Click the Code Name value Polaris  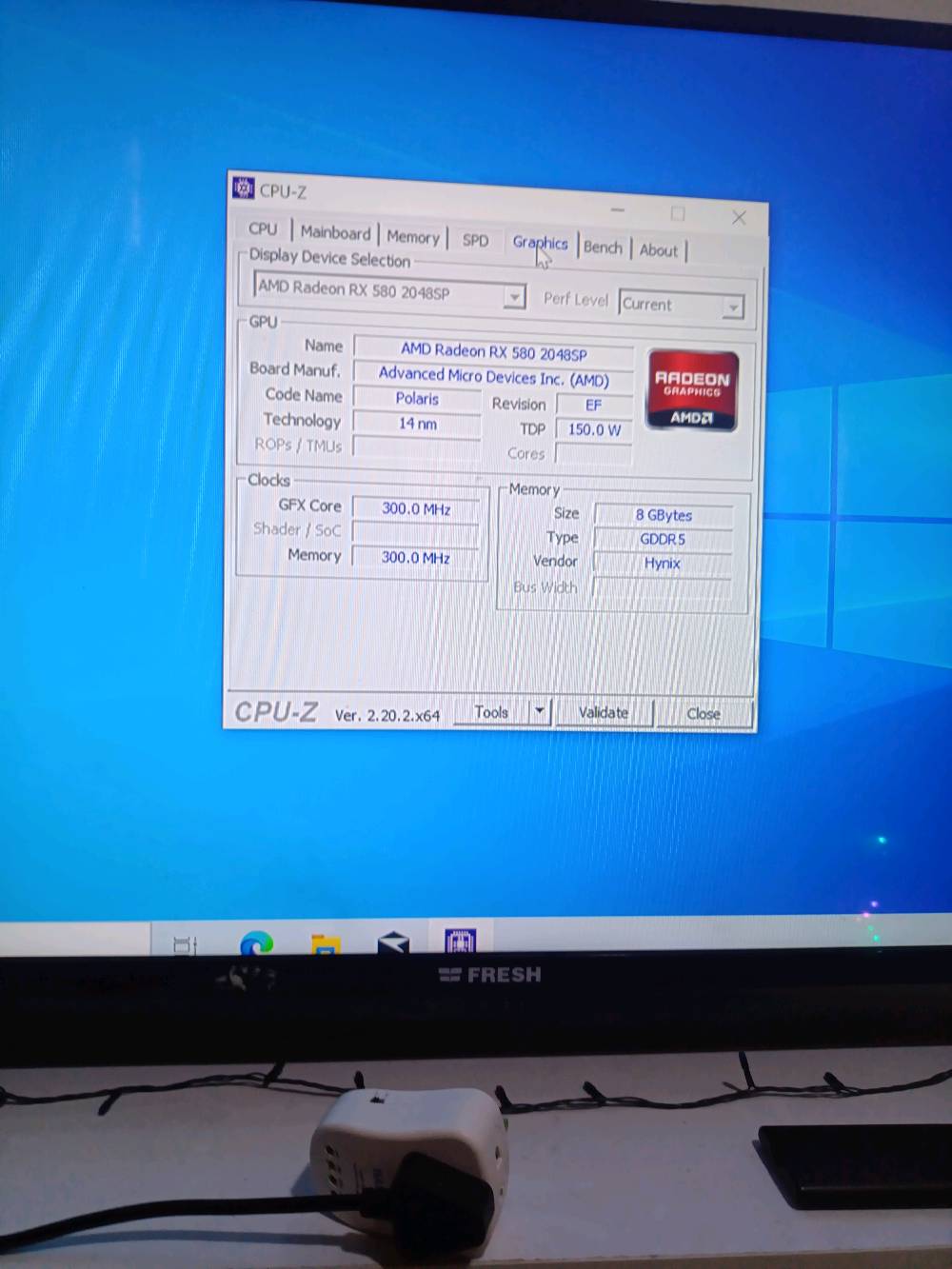click(417, 399)
